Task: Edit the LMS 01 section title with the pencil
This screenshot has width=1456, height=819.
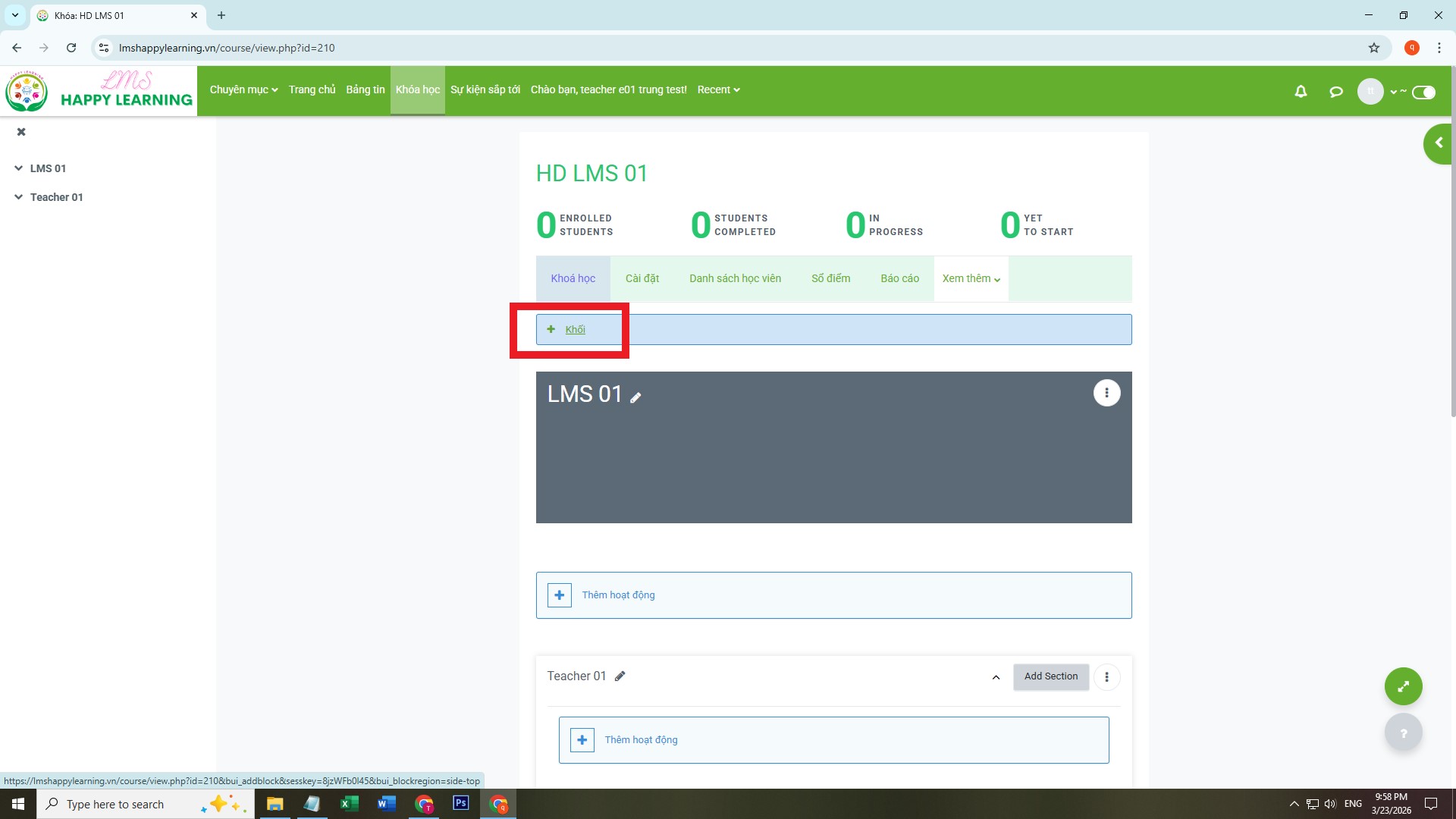Action: coord(635,397)
